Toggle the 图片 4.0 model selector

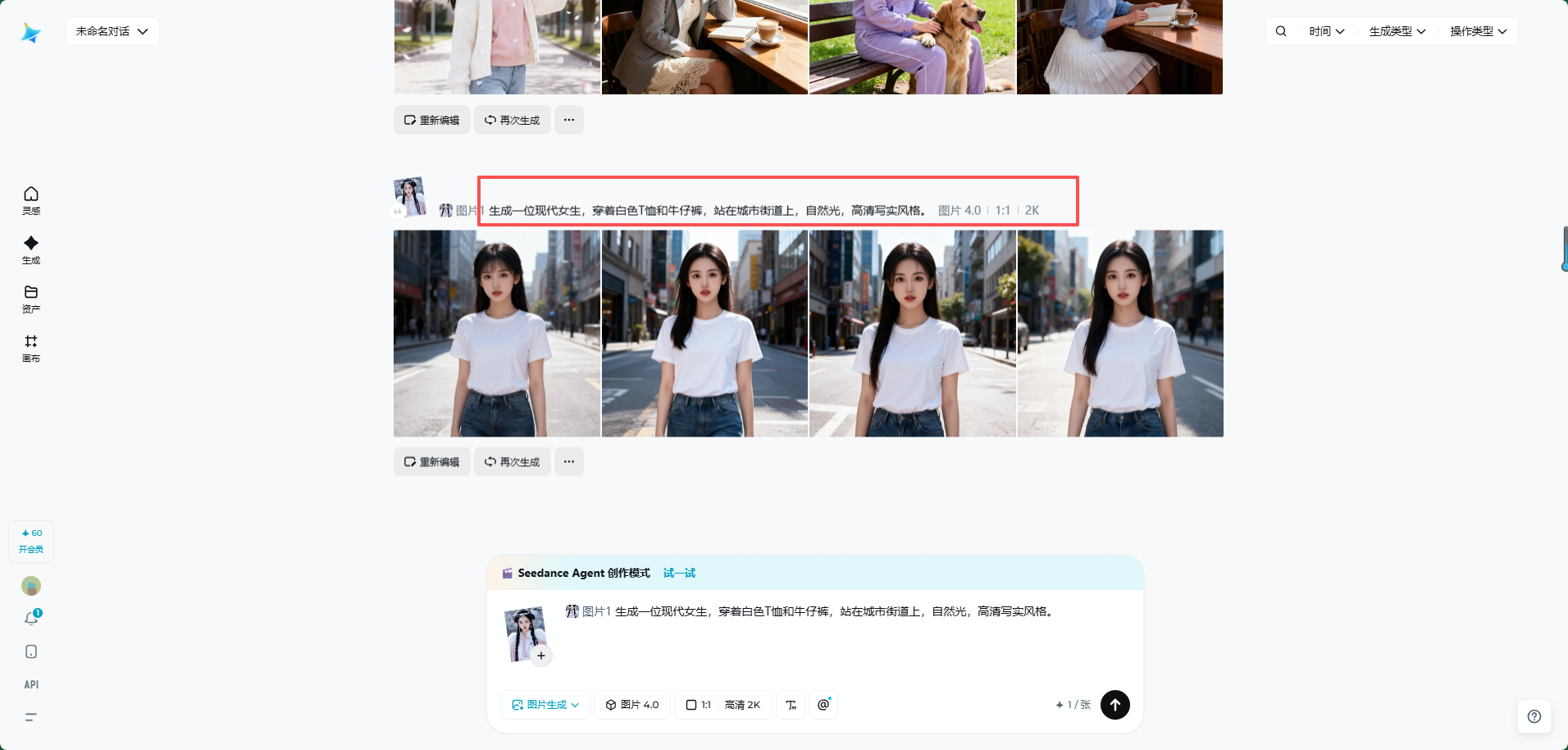[631, 704]
